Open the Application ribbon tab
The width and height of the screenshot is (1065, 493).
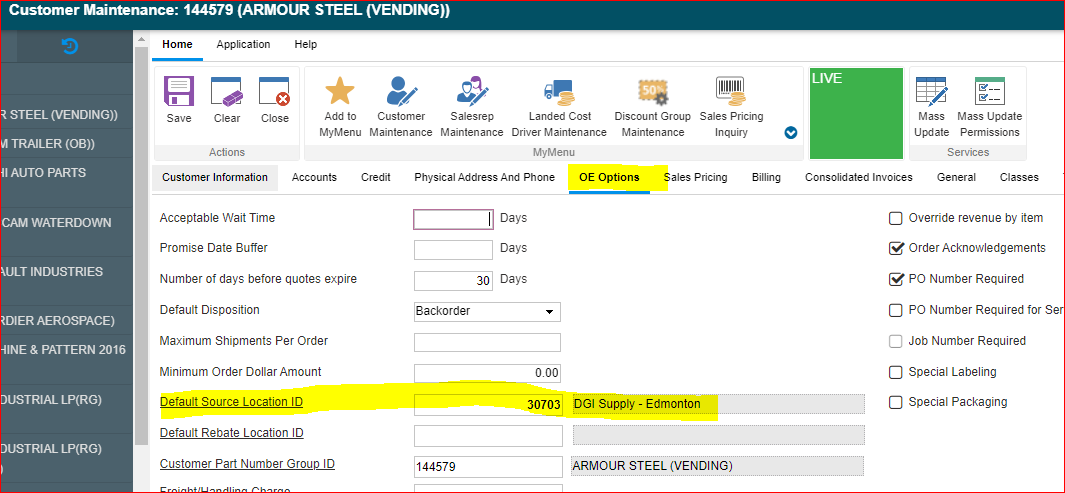tap(243, 44)
